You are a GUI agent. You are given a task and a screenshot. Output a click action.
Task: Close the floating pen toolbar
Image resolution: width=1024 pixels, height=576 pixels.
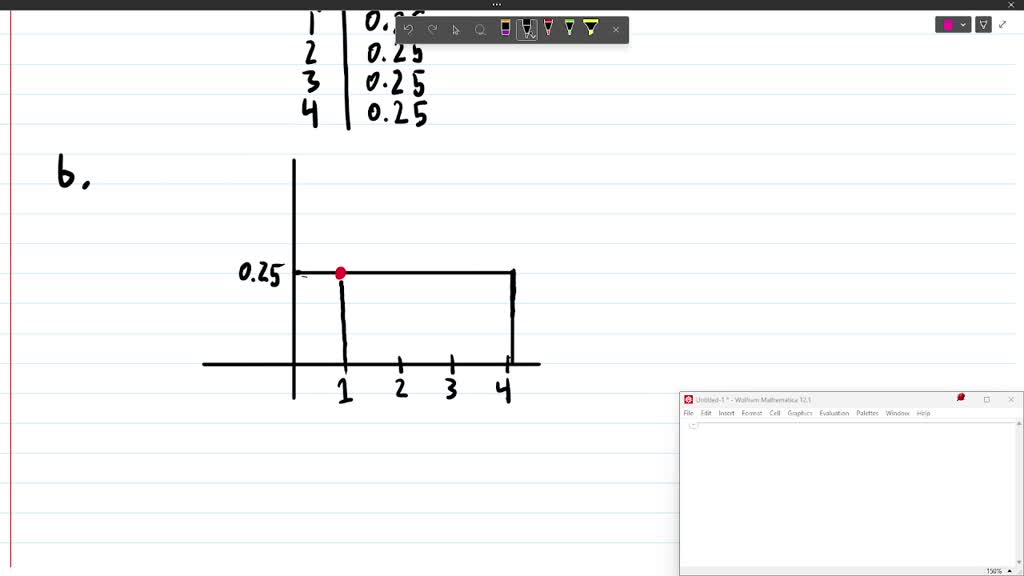coord(616,29)
